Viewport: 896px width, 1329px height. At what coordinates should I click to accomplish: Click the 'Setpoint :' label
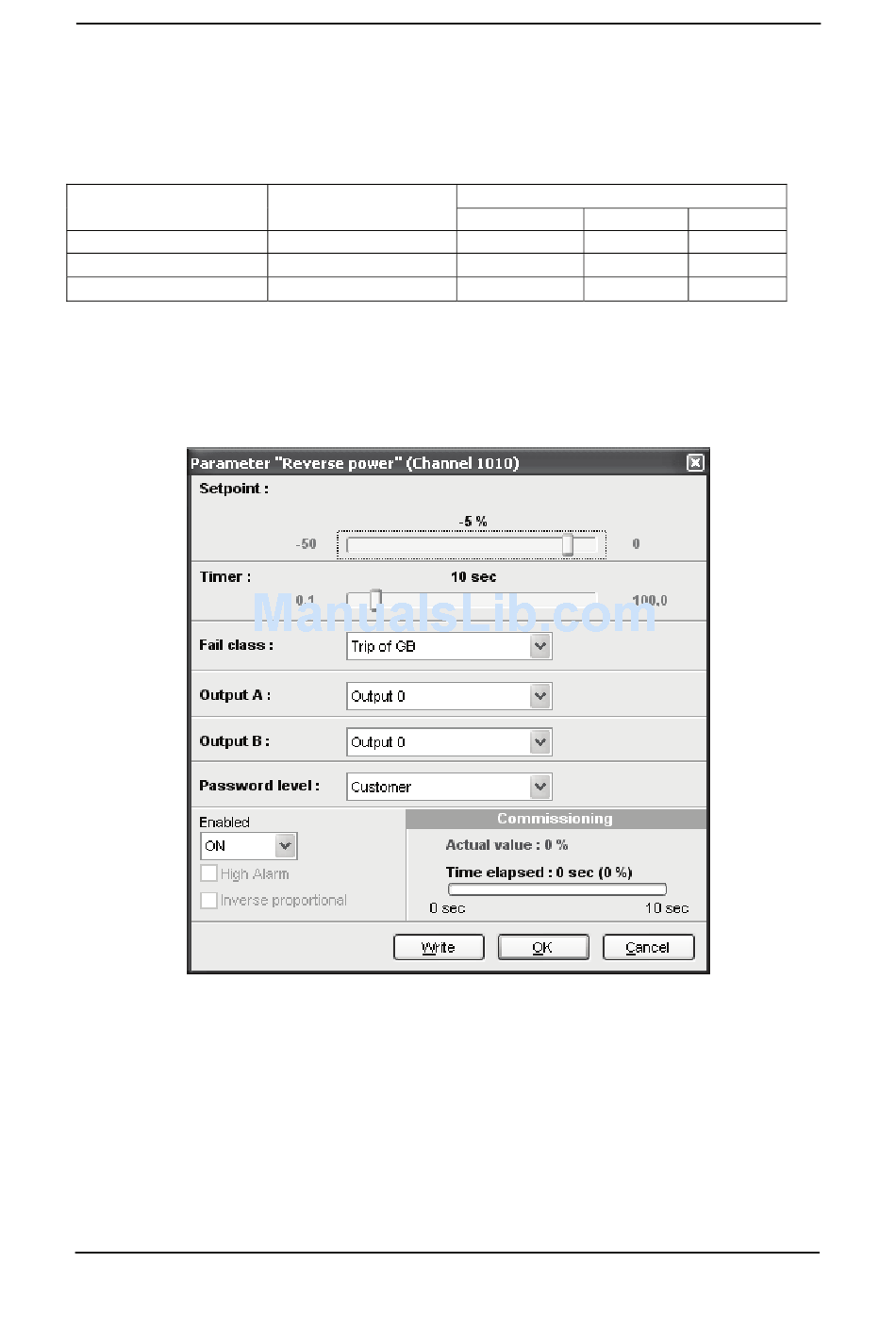(234, 489)
